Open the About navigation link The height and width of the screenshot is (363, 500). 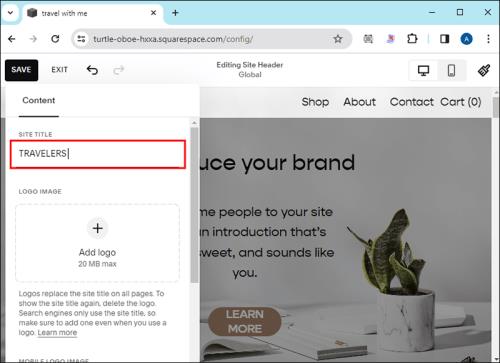point(359,102)
